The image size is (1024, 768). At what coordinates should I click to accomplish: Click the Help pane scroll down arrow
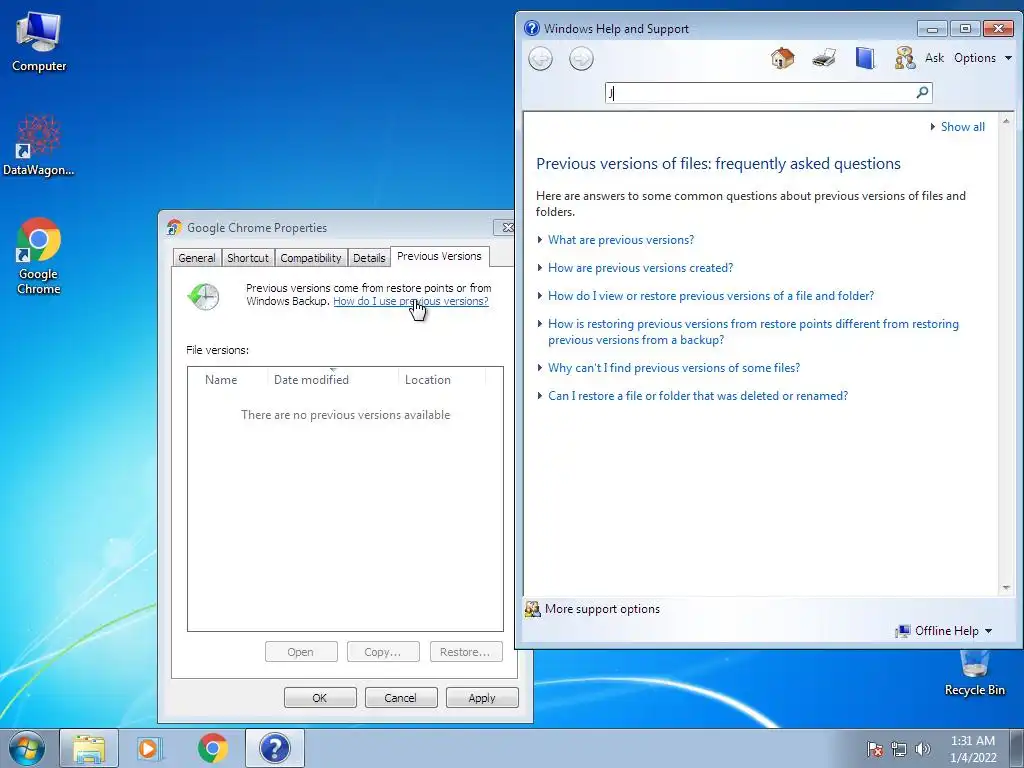coord(1006,588)
